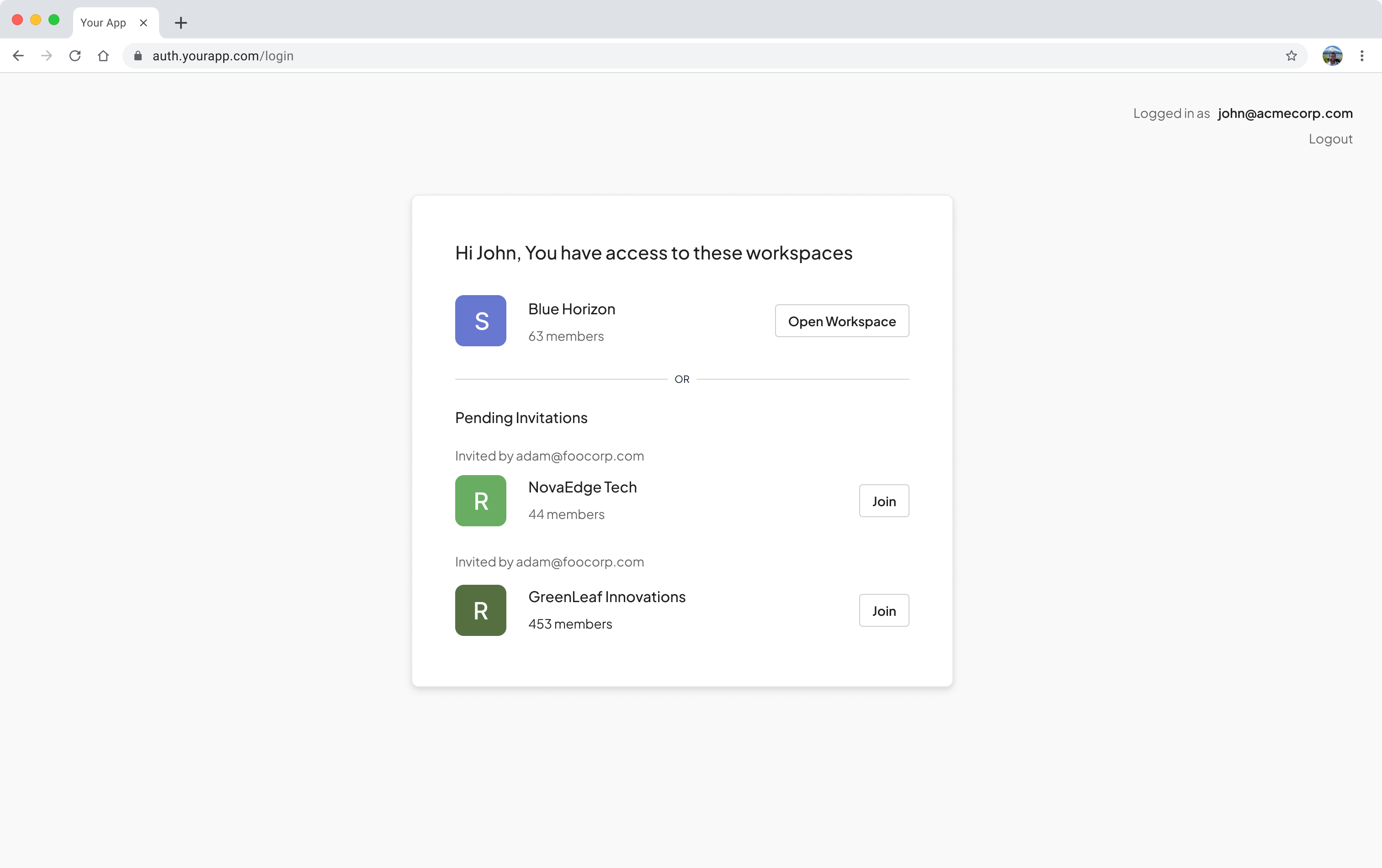Click the Hi John workspaces heading
The width and height of the screenshot is (1382, 868).
coord(654,253)
